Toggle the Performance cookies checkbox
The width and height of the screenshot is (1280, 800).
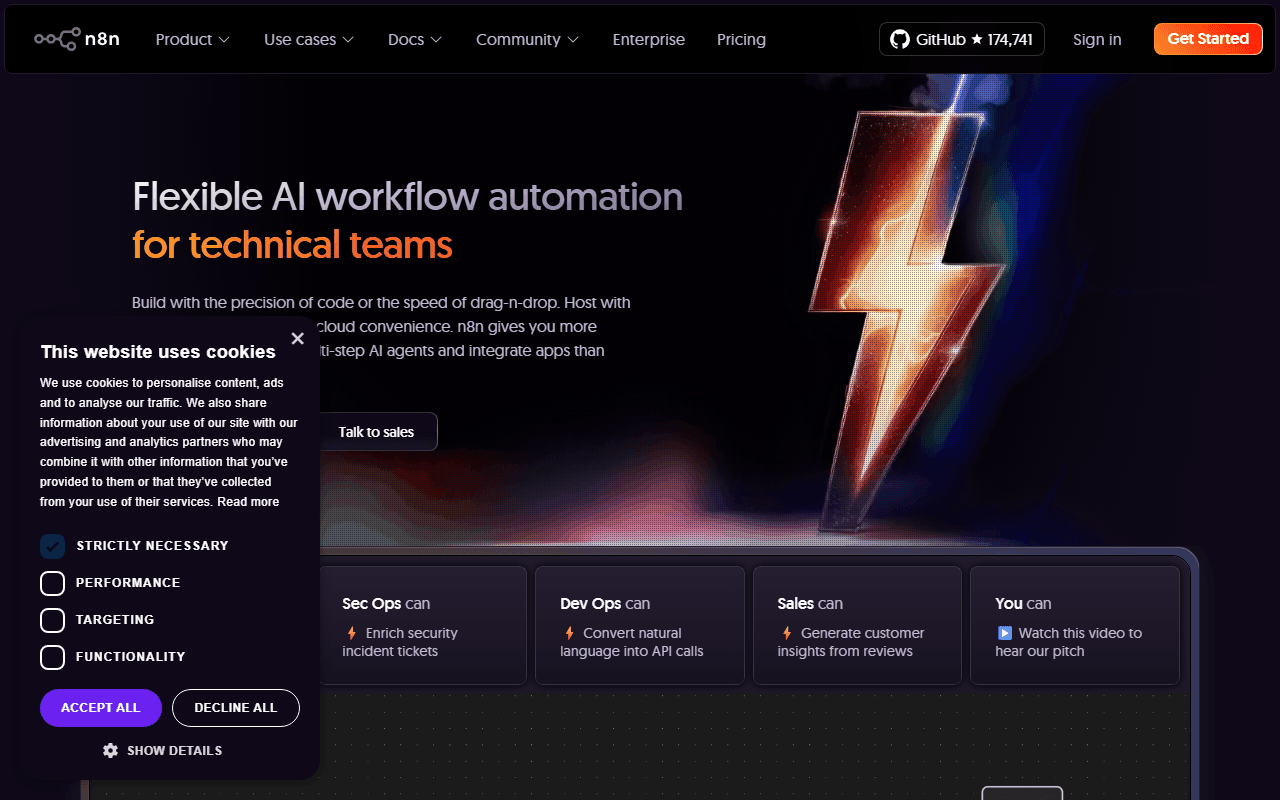52,583
